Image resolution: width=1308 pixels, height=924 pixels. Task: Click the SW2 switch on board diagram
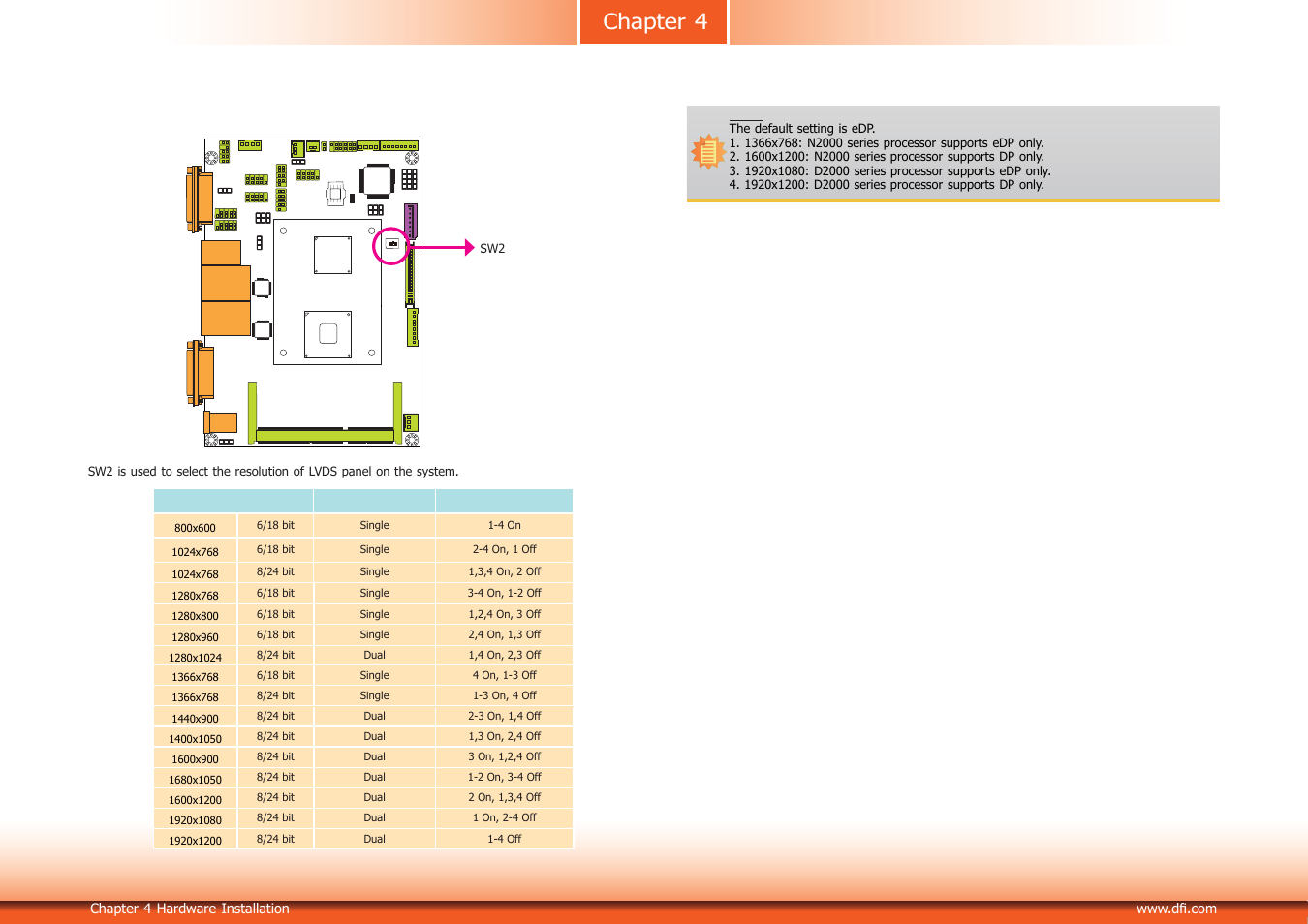click(392, 244)
